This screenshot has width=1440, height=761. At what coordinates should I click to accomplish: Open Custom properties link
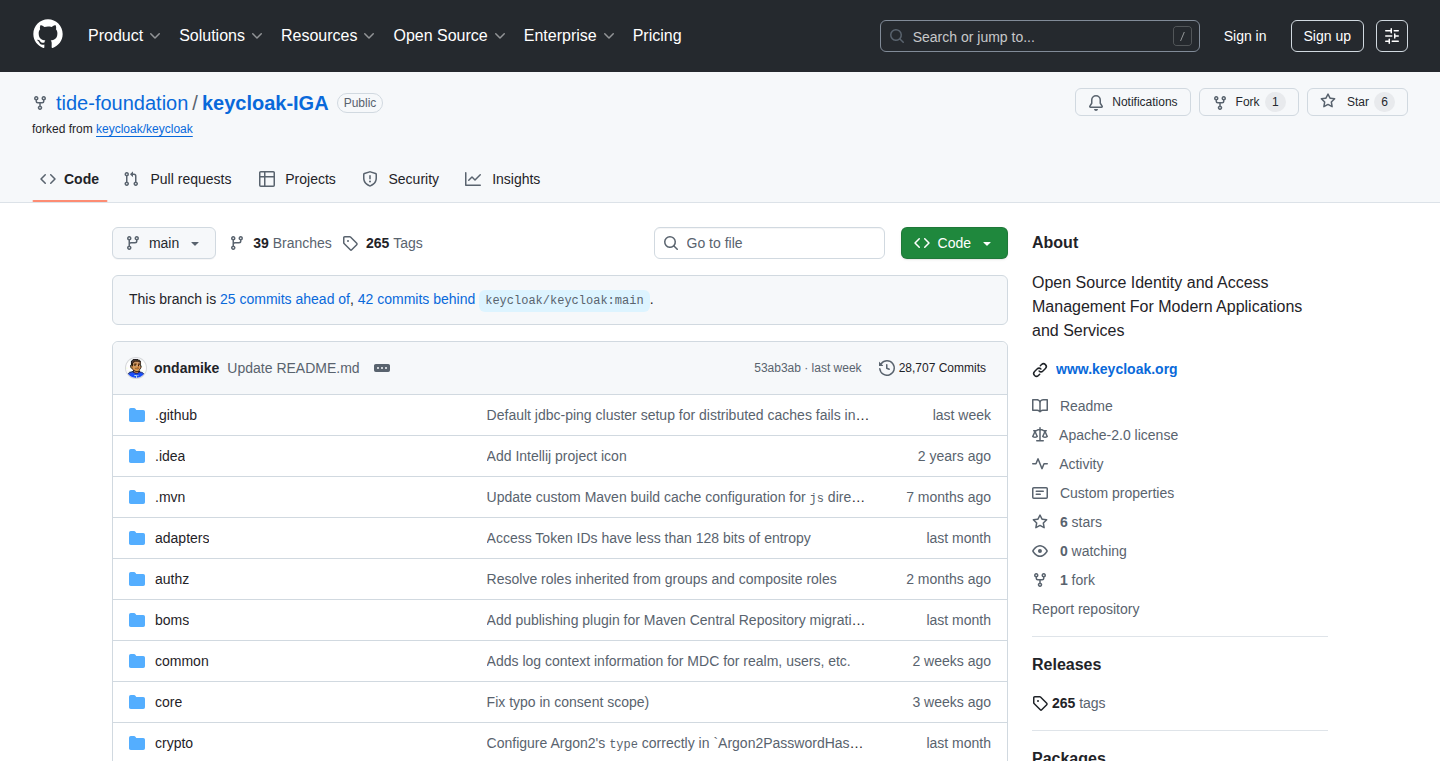coord(1103,493)
